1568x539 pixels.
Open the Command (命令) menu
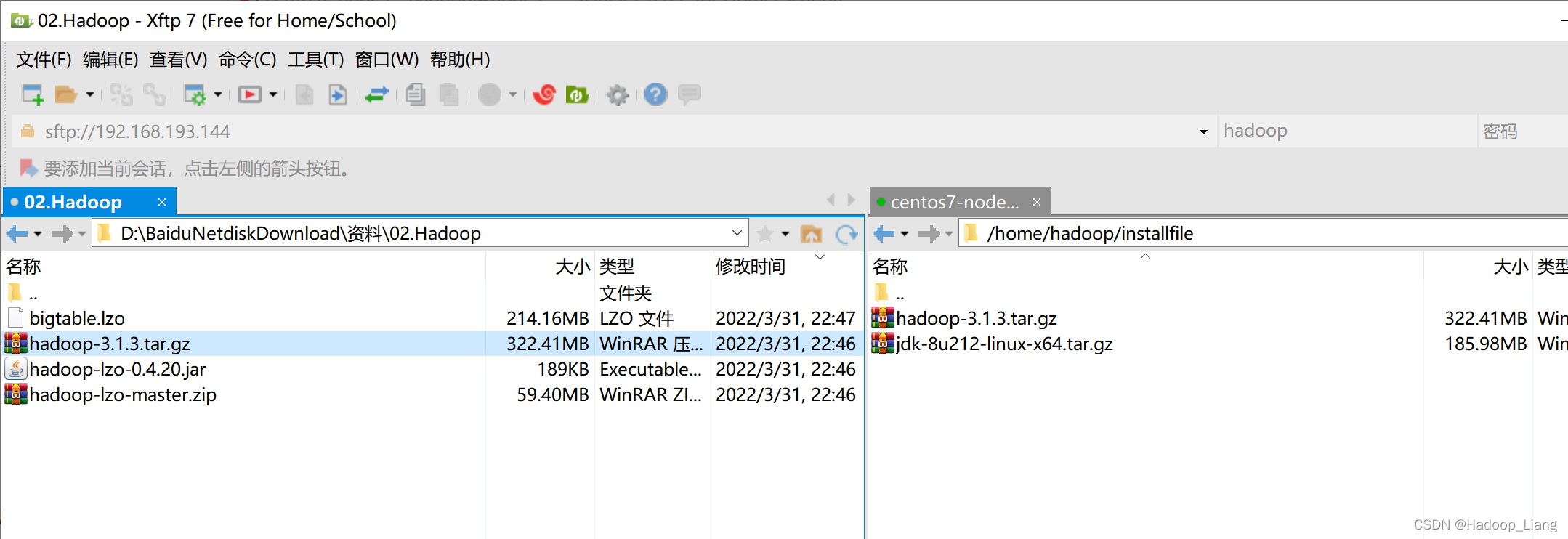click(248, 60)
